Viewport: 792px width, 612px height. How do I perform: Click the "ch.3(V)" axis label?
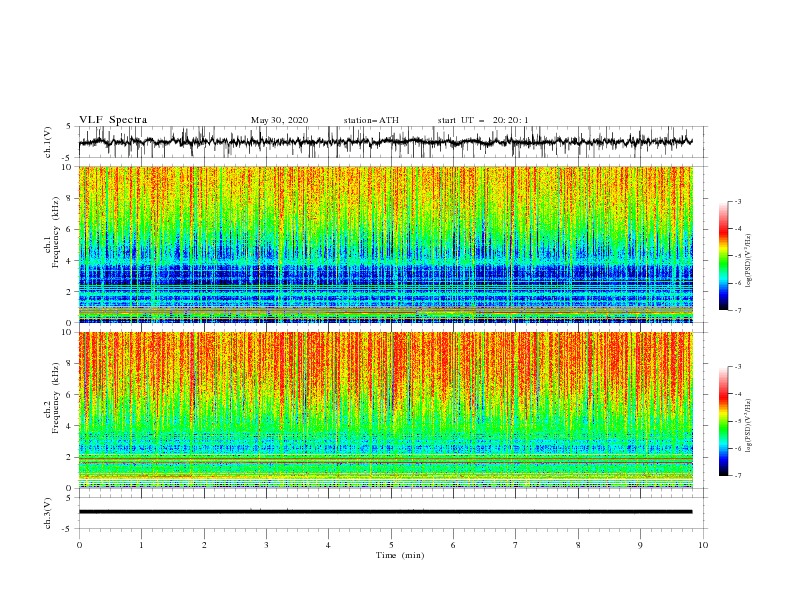[48, 513]
